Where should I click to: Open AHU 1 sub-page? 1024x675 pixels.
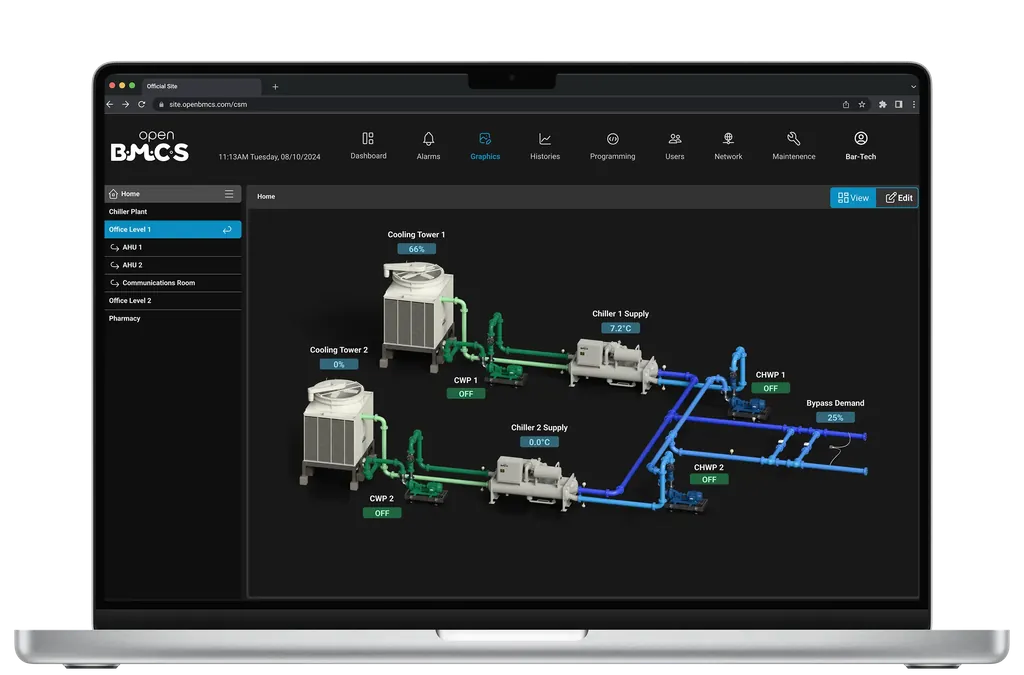point(172,247)
